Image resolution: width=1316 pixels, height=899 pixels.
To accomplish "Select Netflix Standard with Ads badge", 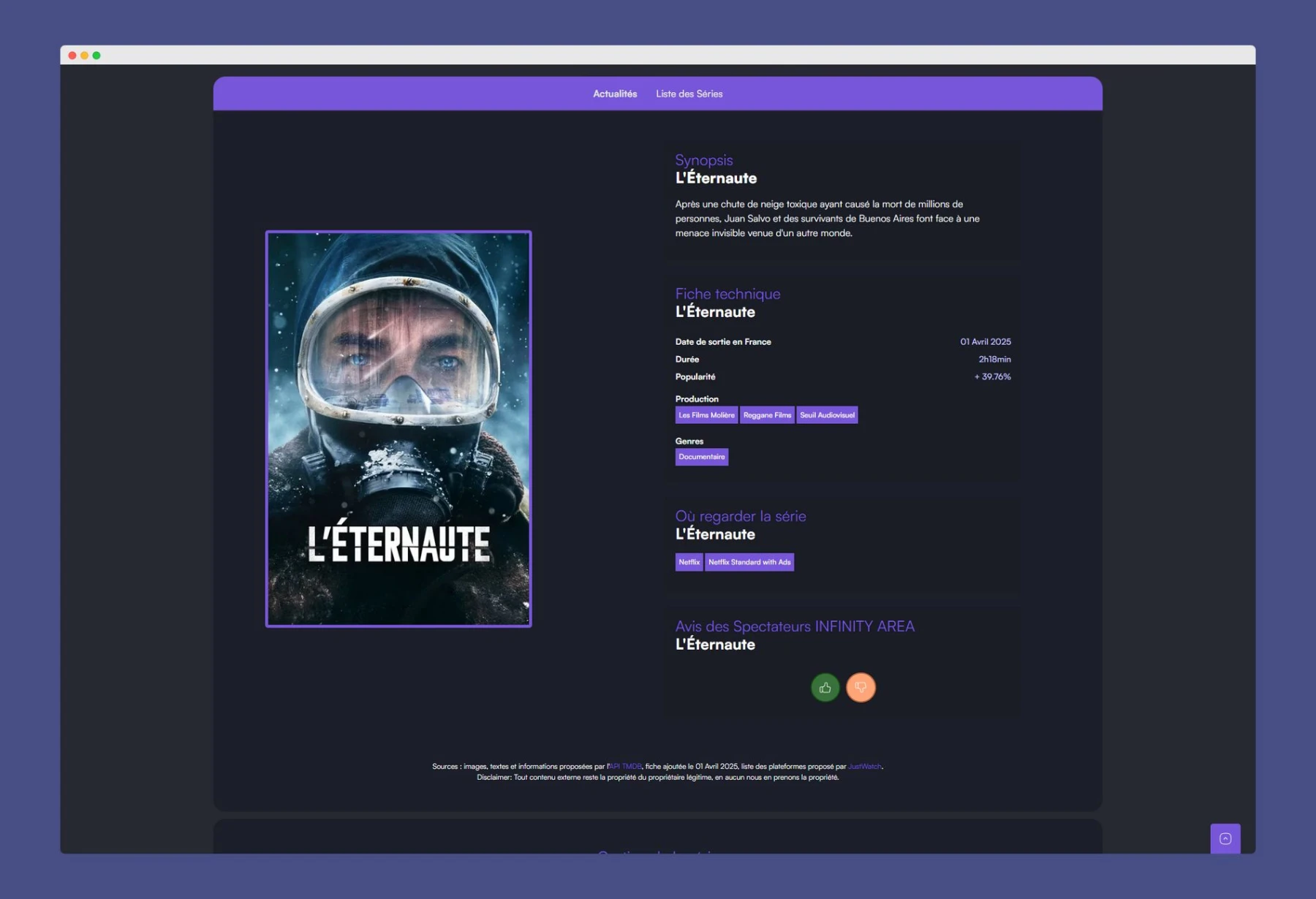I will point(749,562).
